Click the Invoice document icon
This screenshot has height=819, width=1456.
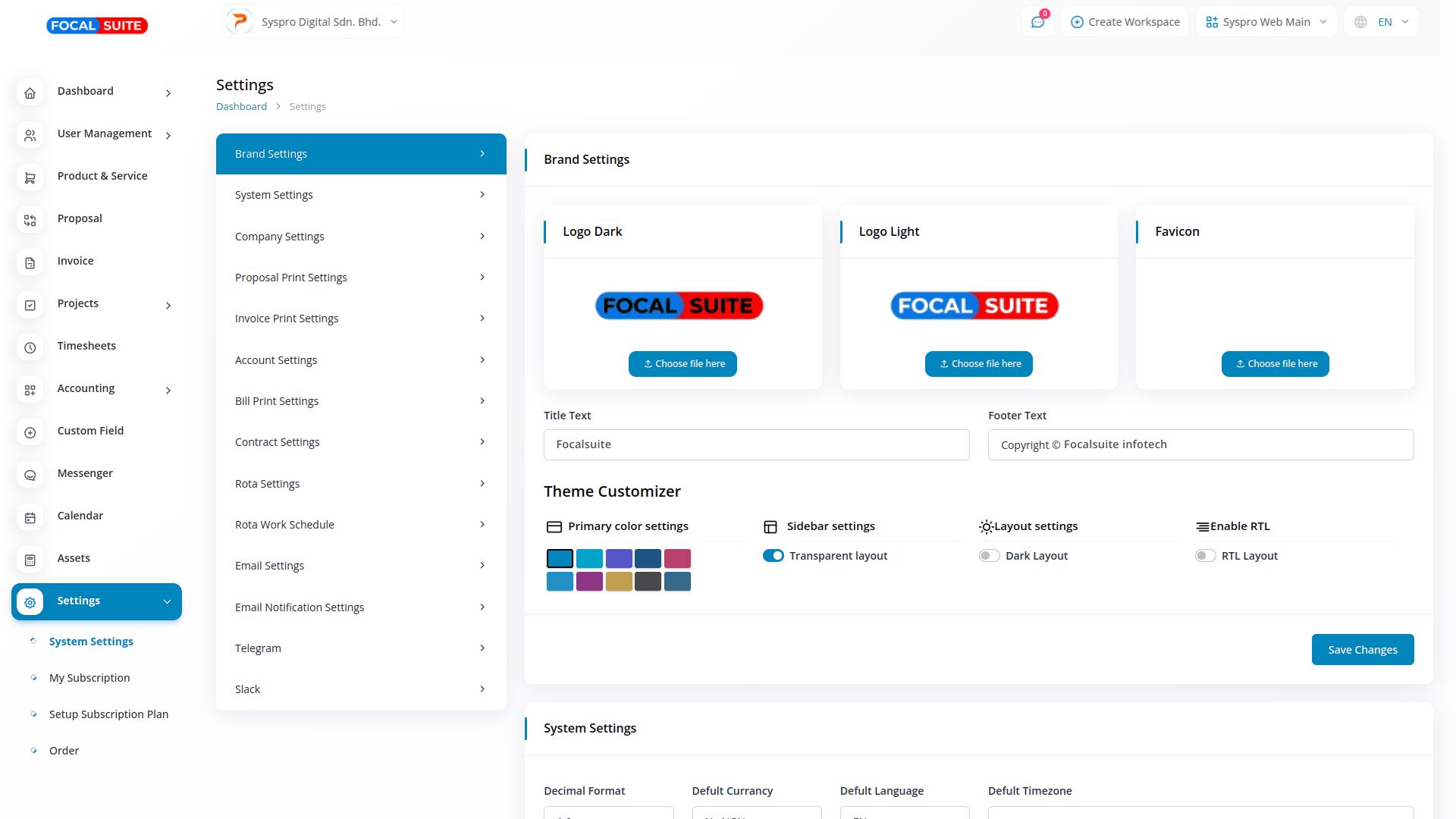[30, 262]
